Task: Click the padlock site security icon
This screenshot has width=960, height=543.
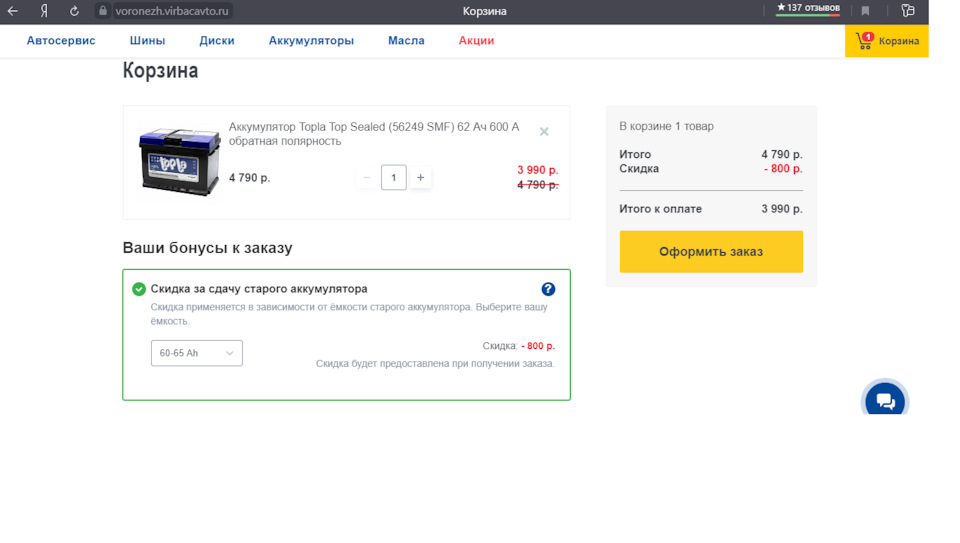Action: [102, 11]
